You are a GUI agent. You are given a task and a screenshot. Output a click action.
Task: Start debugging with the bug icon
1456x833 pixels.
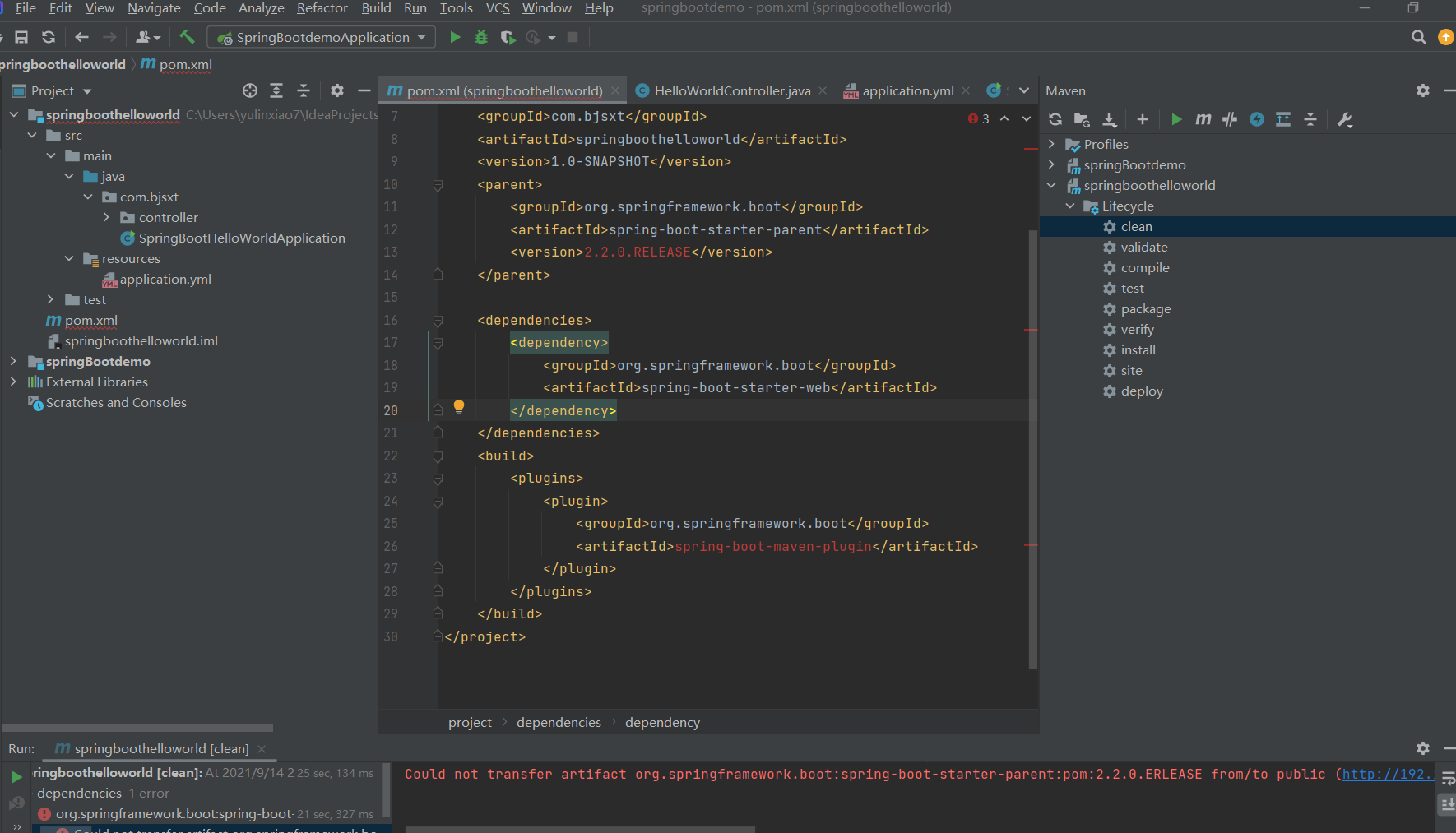point(481,37)
